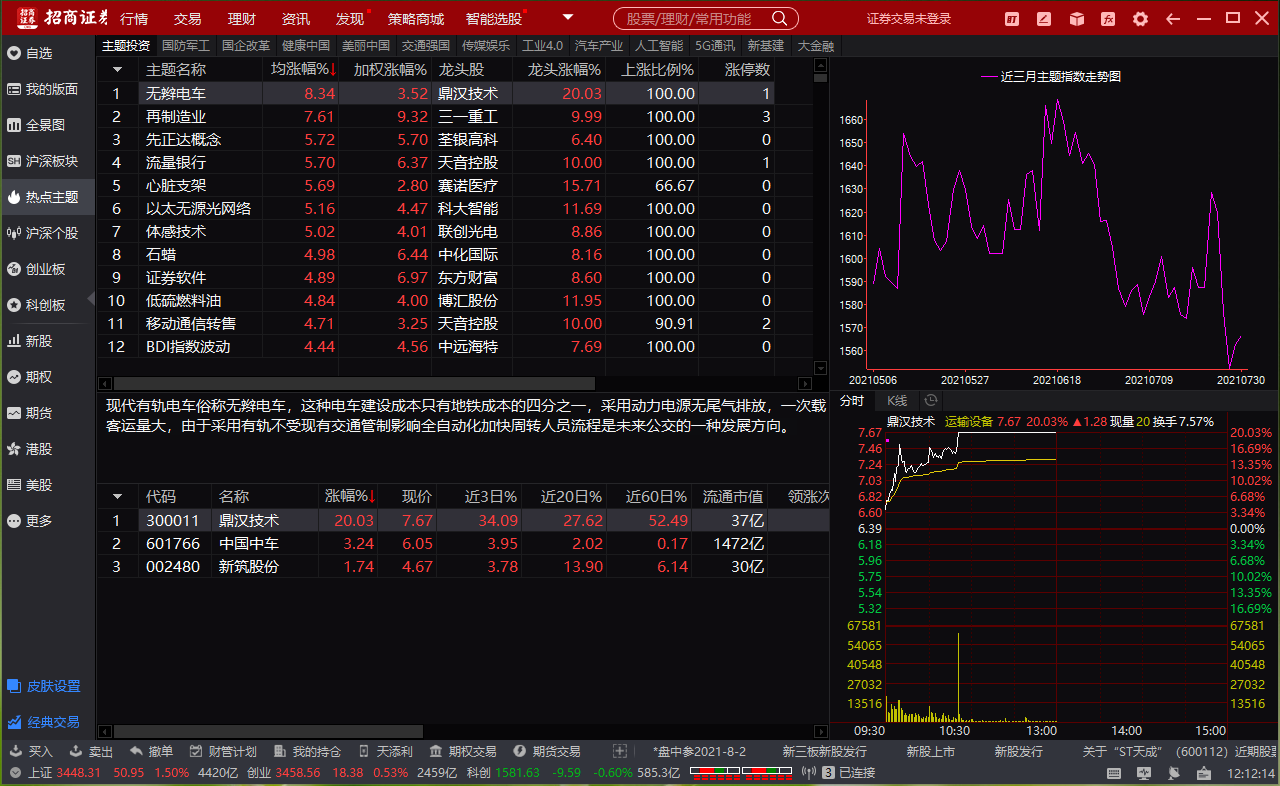Click the monitor chart icon in status bar
This screenshot has width=1280, height=786.
[1142, 773]
